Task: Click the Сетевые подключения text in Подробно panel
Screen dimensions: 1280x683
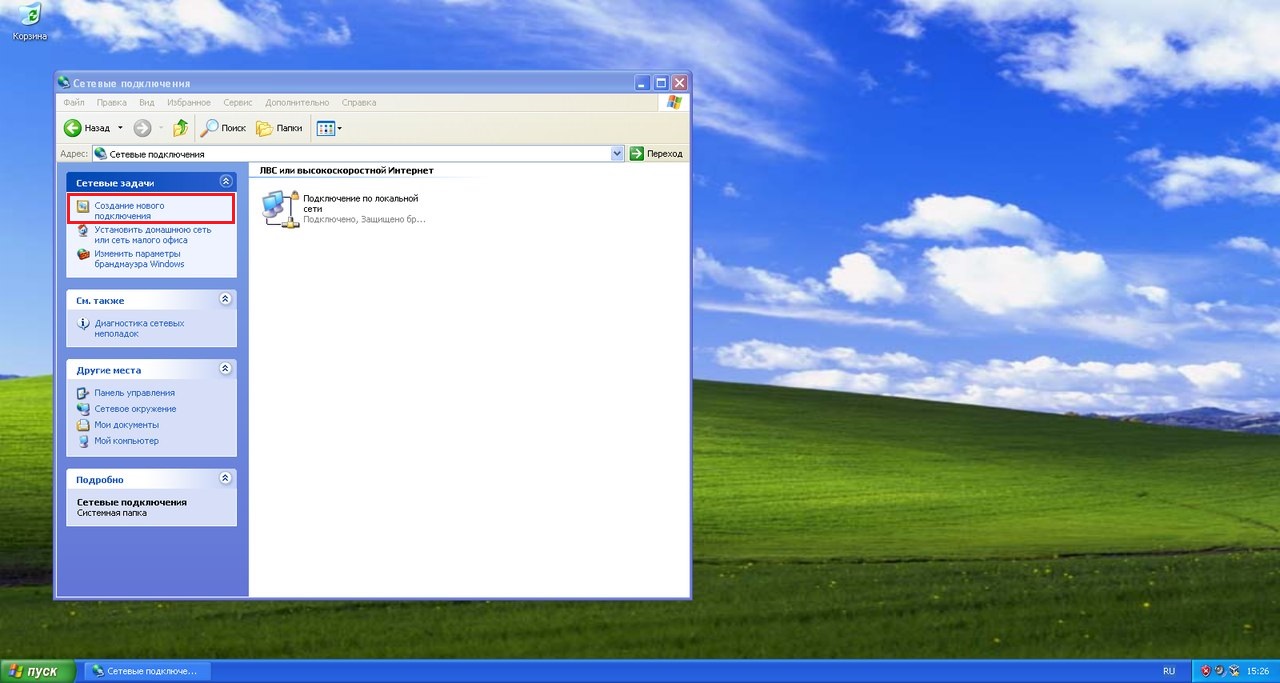Action: point(132,502)
